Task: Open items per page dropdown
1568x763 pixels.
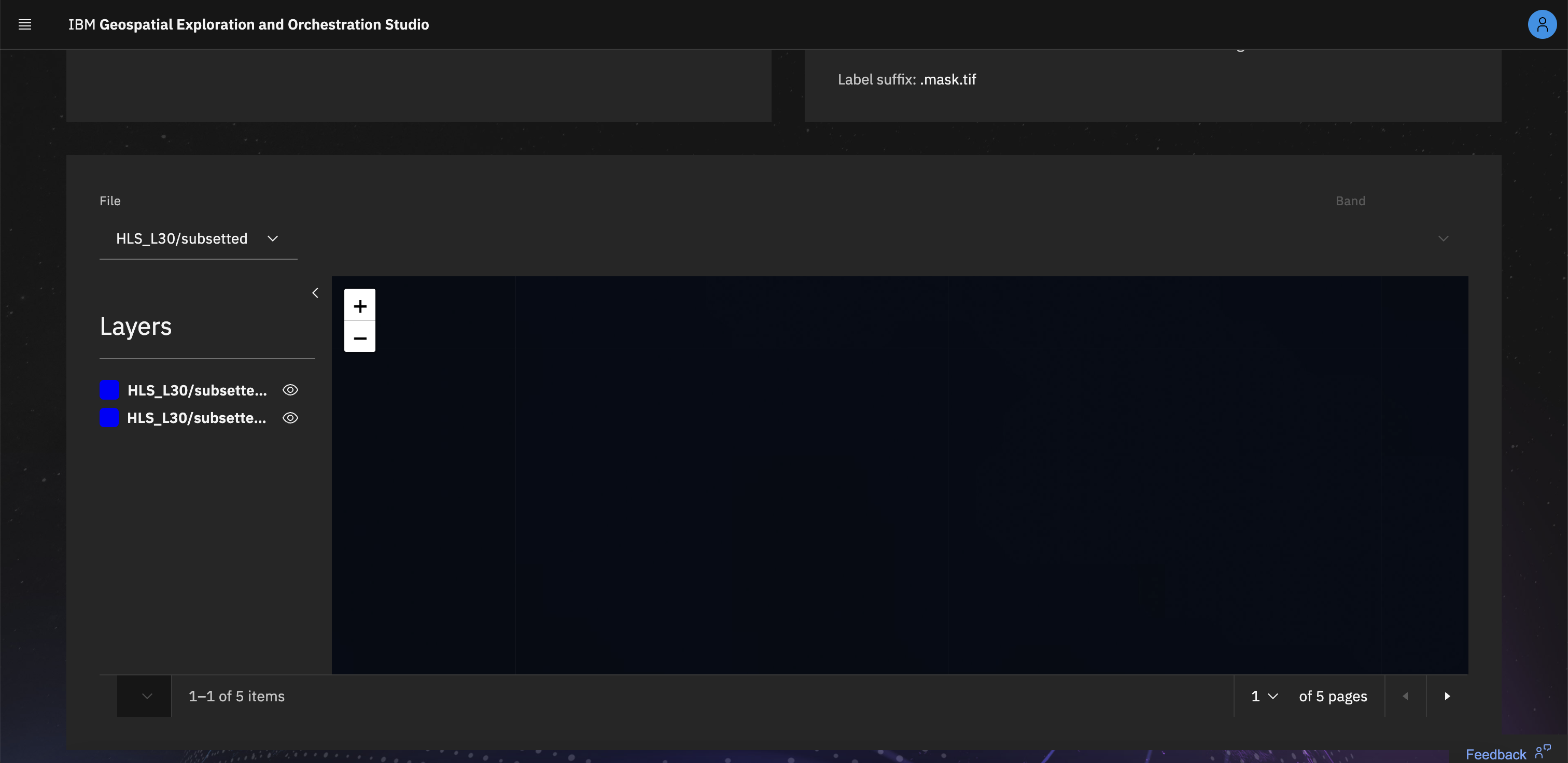Action: (144, 696)
